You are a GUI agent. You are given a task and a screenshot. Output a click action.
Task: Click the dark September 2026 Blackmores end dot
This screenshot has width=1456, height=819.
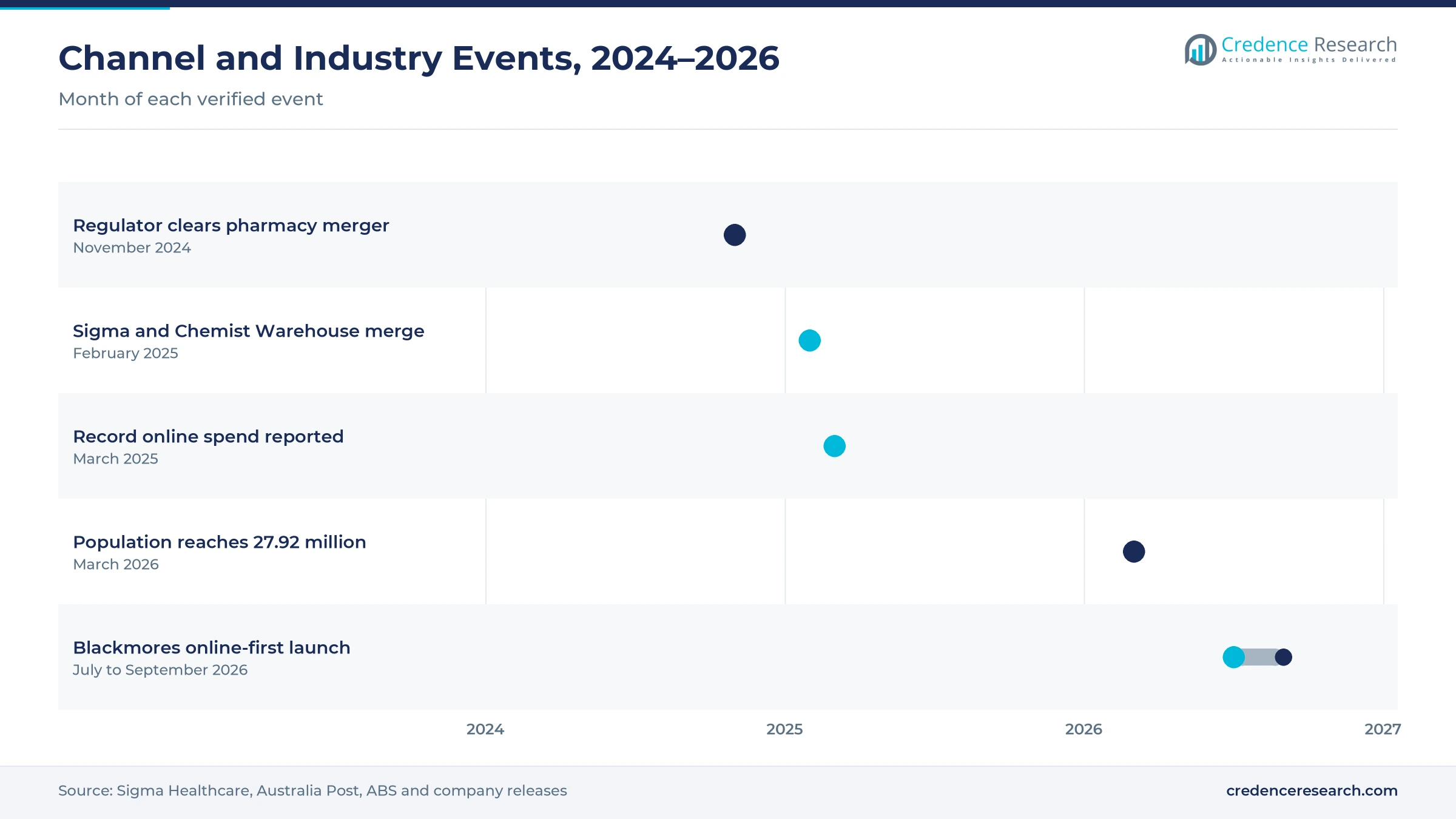(1283, 657)
